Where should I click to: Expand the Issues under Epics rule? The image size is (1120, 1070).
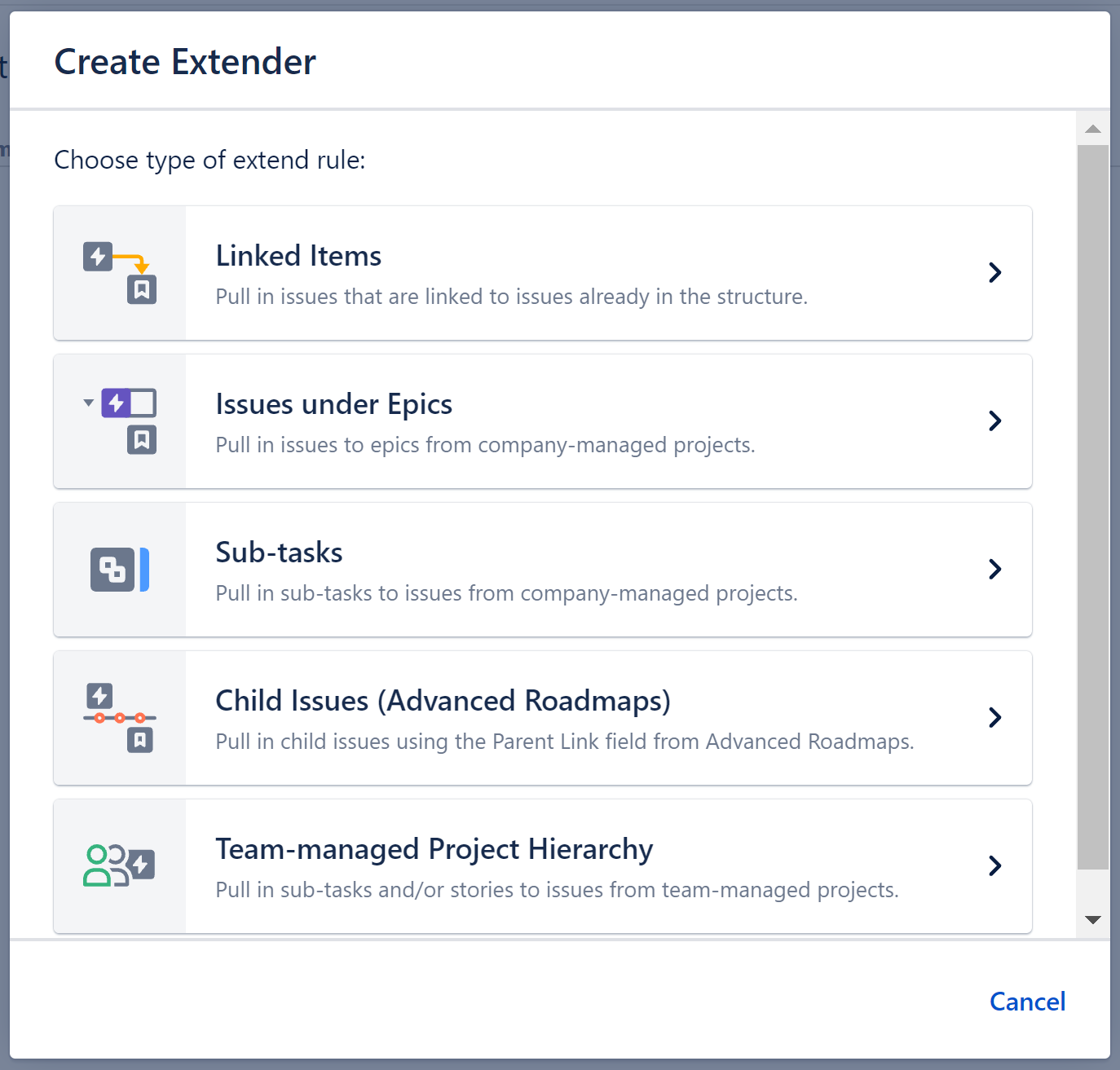pos(995,421)
